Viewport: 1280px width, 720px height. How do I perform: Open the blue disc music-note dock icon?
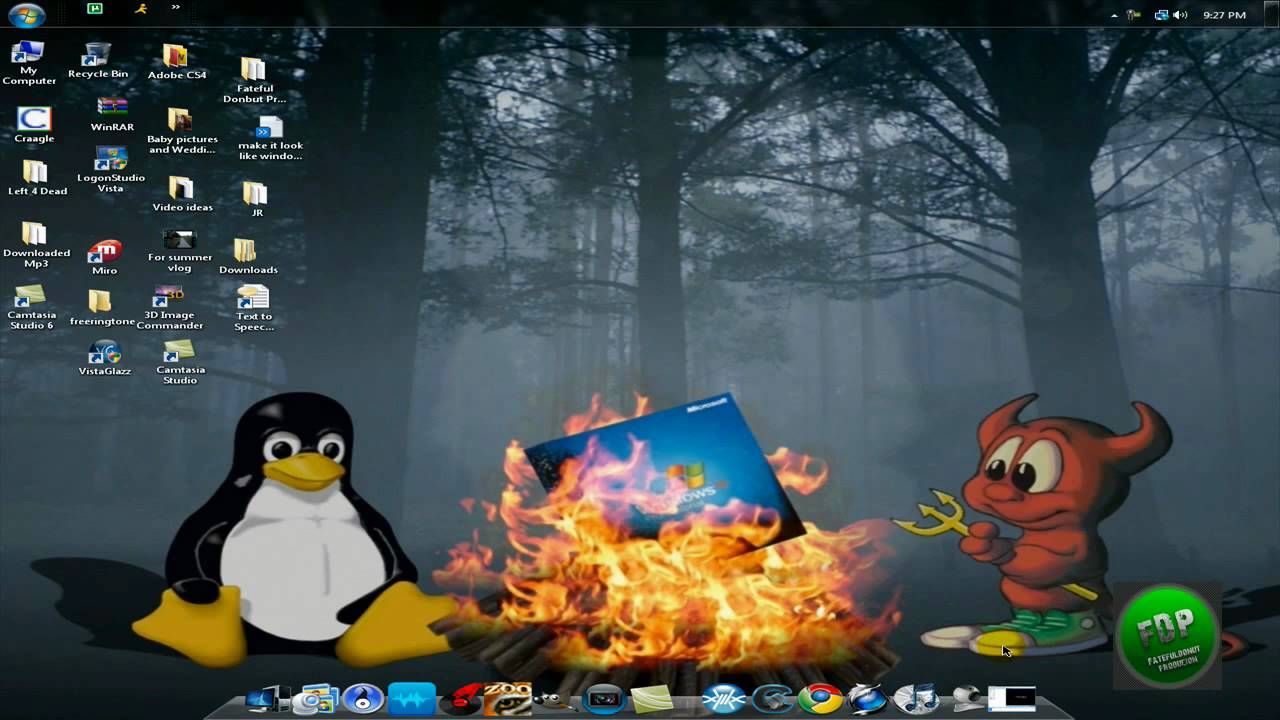[363, 698]
